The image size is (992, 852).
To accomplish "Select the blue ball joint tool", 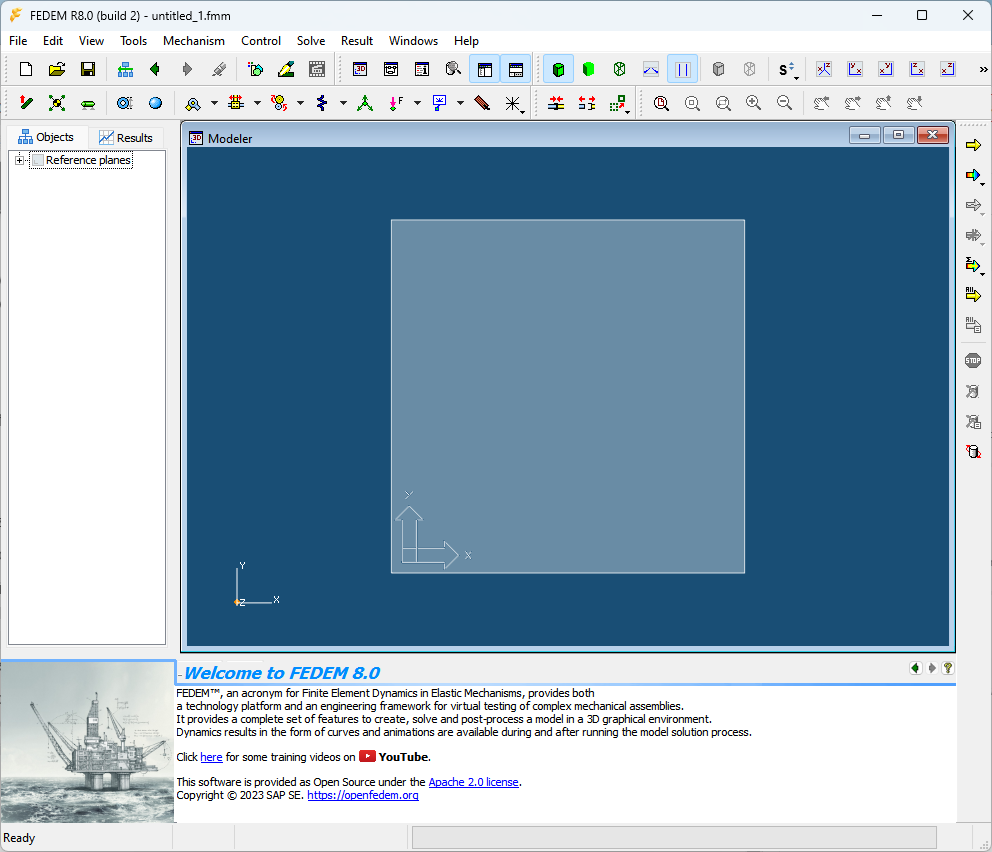I will [155, 103].
